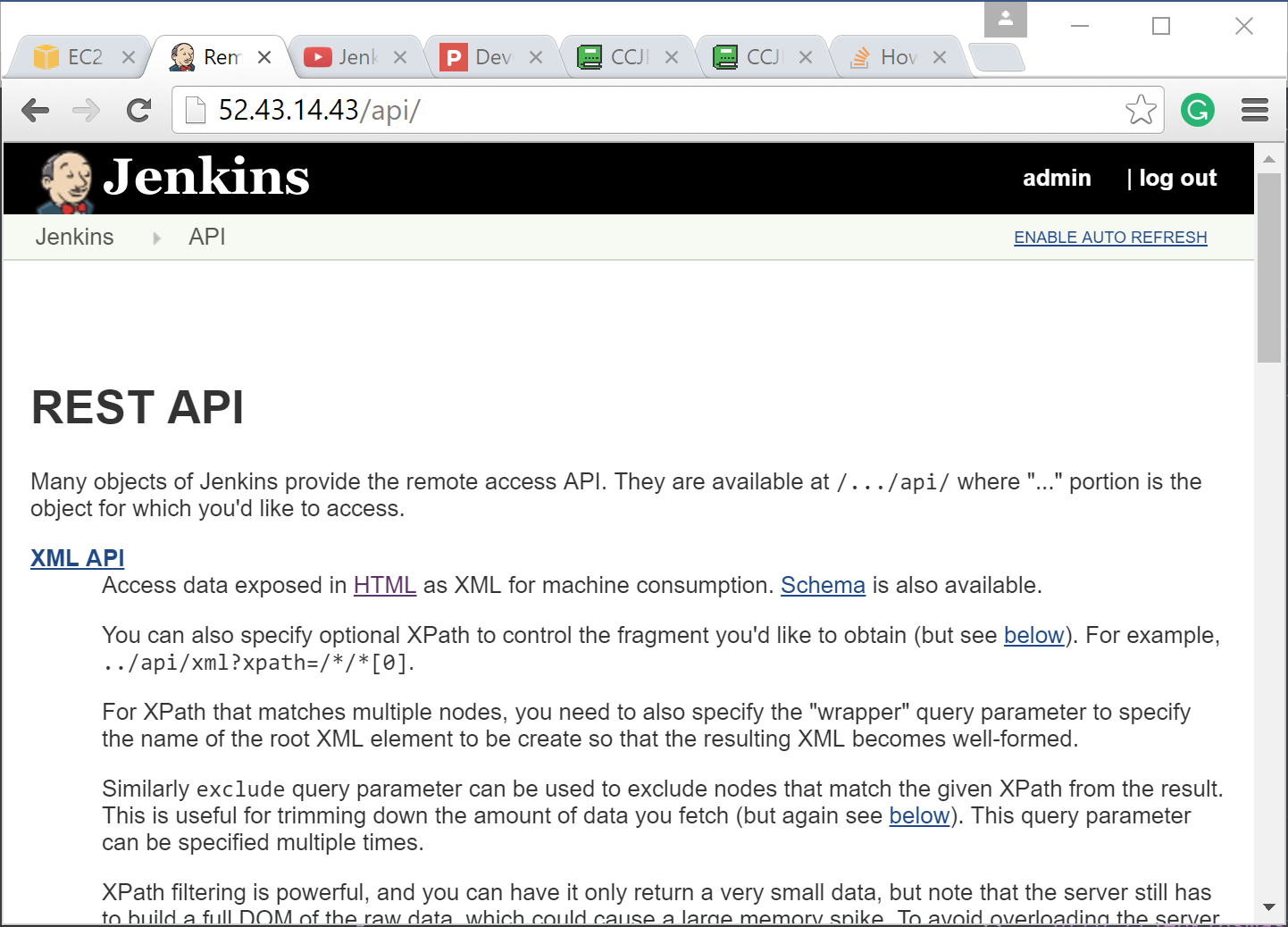The height and width of the screenshot is (927, 1288).
Task: Open the XML API link
Action: pos(77,557)
